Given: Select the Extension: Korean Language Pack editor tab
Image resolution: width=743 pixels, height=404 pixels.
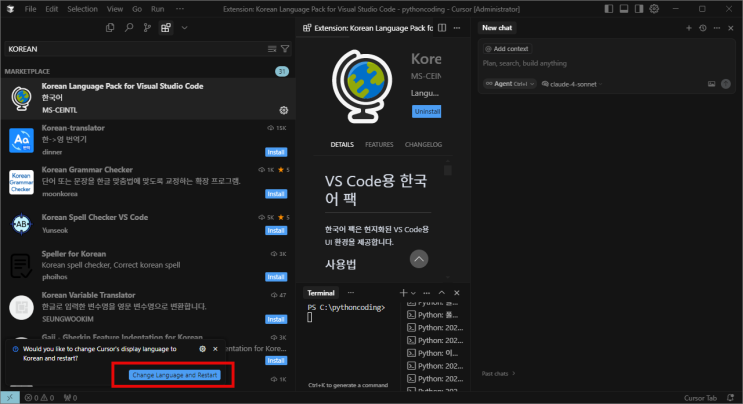Looking at the screenshot, I should click(368, 28).
